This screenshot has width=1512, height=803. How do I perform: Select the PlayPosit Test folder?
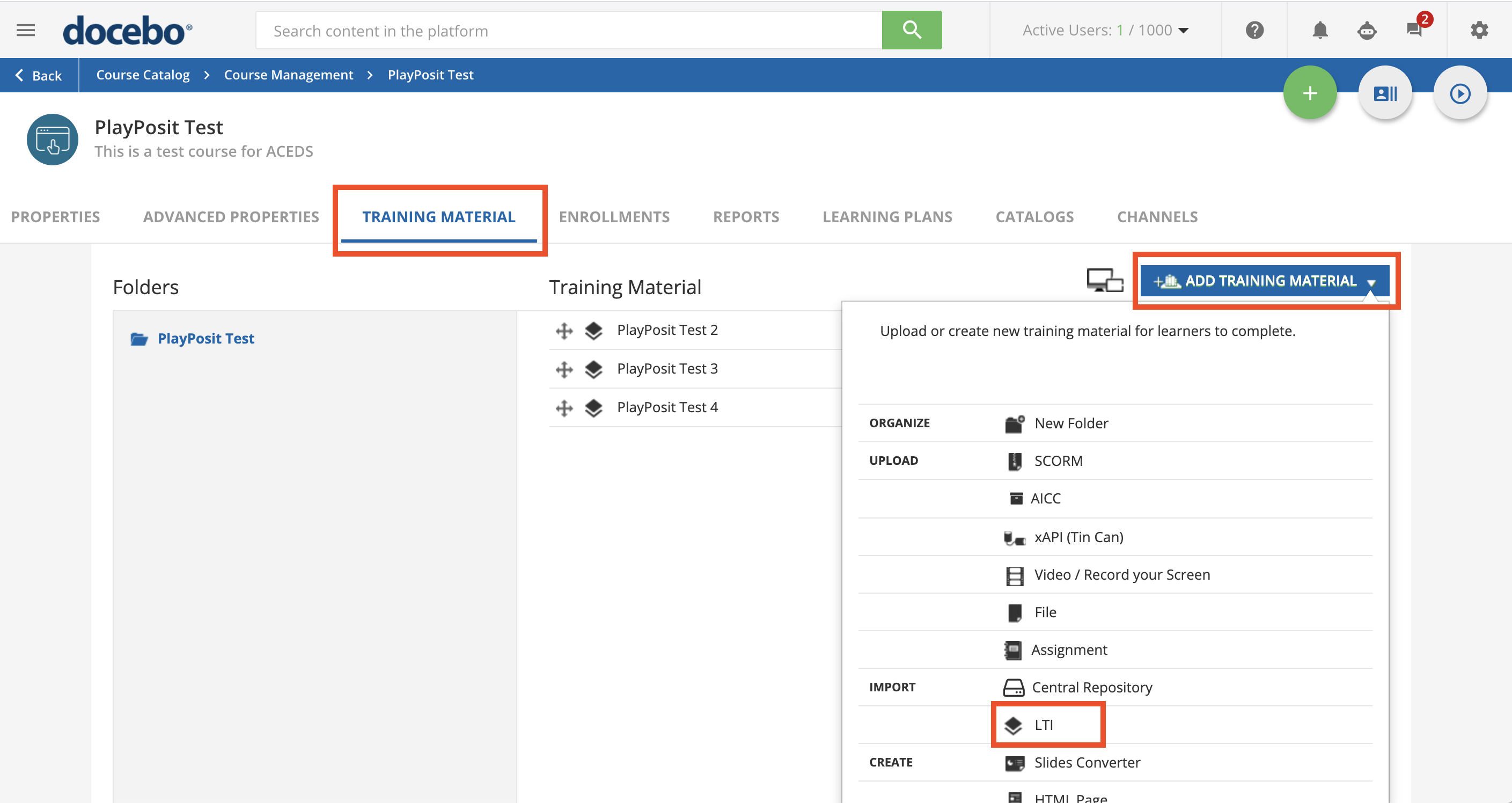point(205,339)
